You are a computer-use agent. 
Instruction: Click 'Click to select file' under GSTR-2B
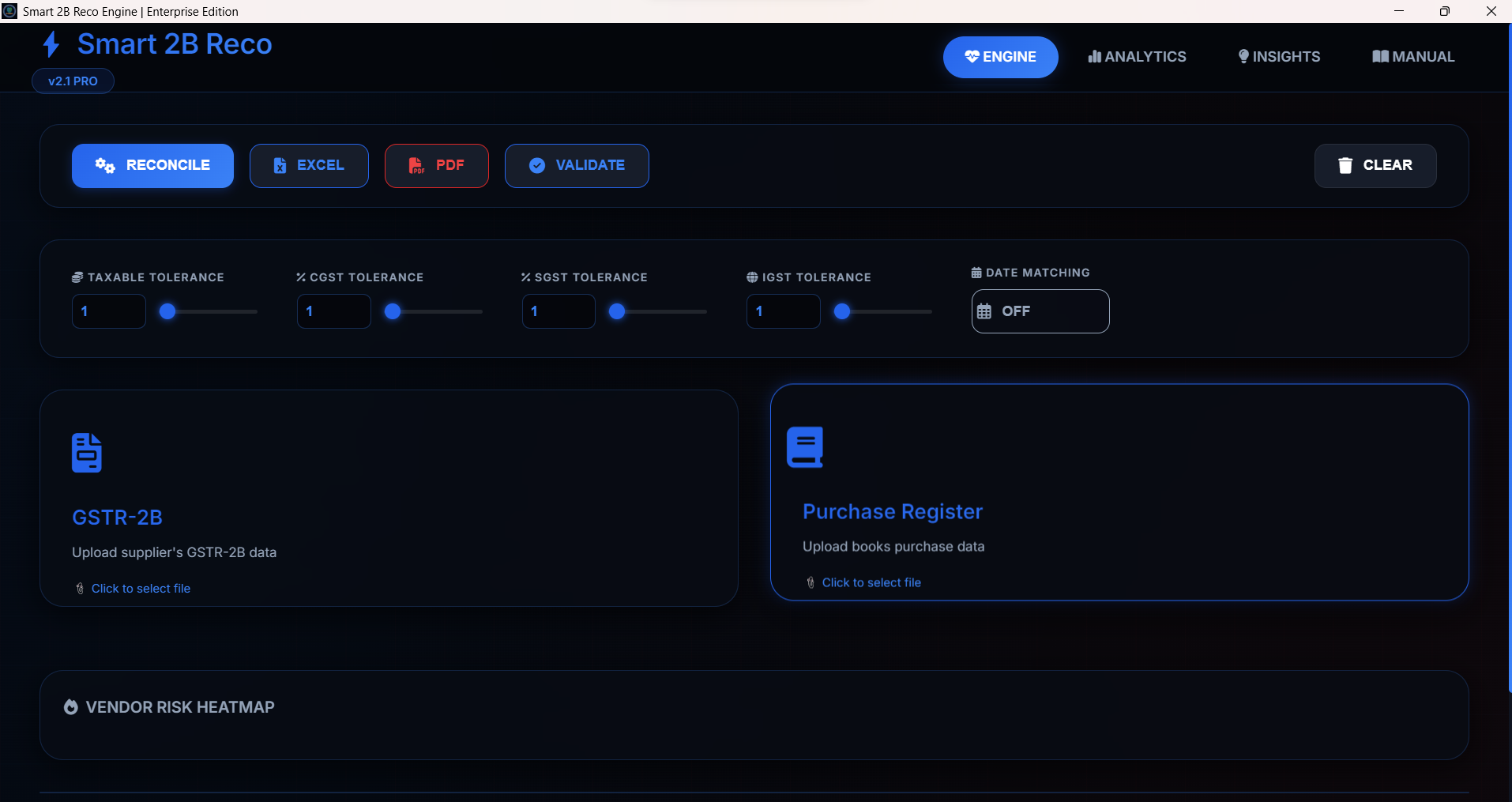point(141,589)
